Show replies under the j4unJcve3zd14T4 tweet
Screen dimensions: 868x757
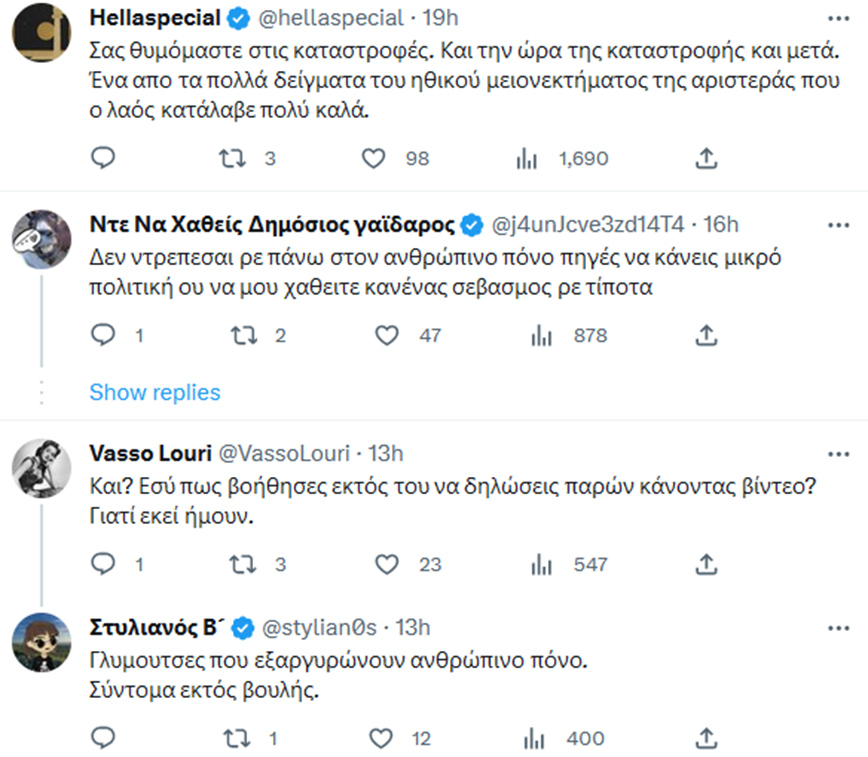pos(155,392)
